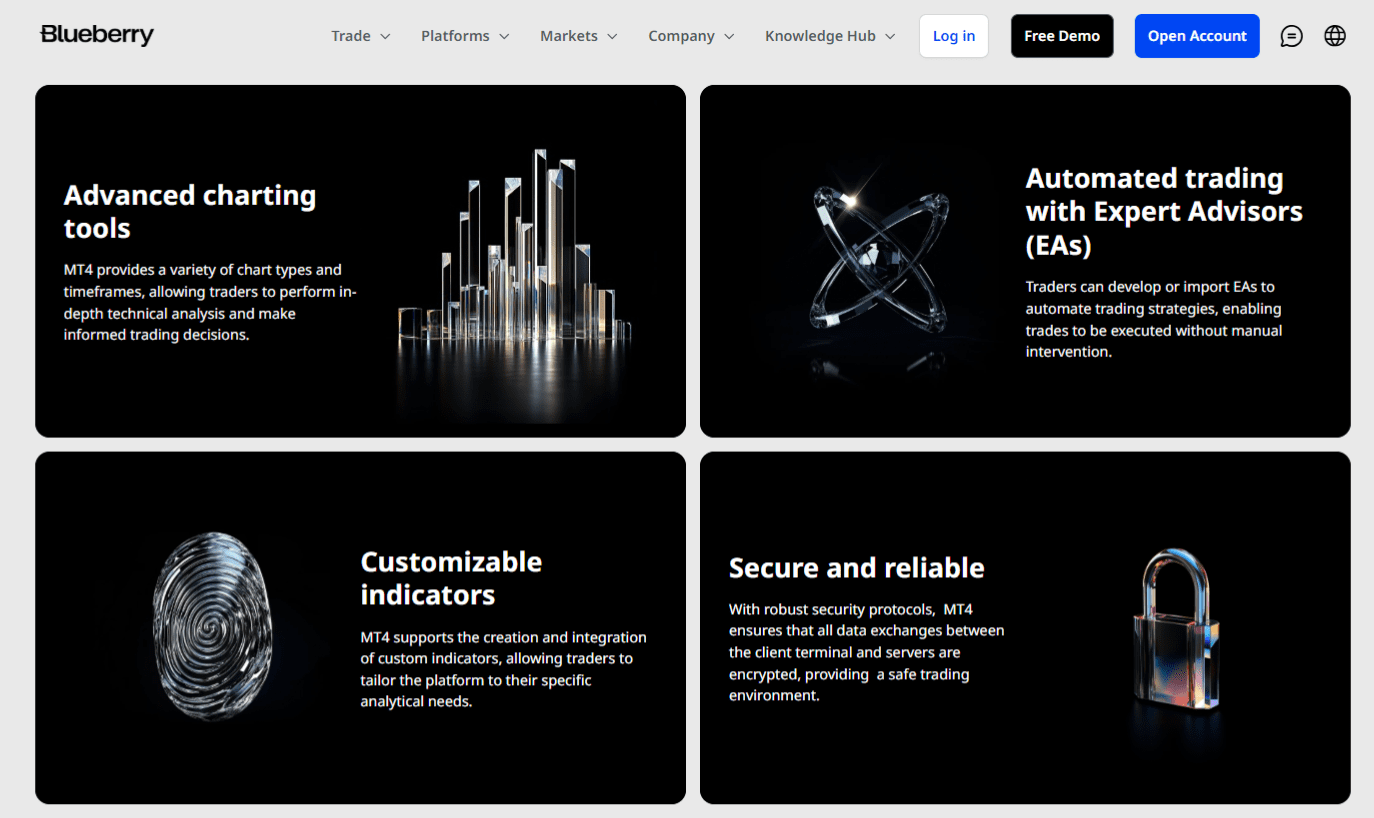The height and width of the screenshot is (818, 1374).
Task: Select the Automated trading with Expert Advisors card
Action: point(1024,260)
